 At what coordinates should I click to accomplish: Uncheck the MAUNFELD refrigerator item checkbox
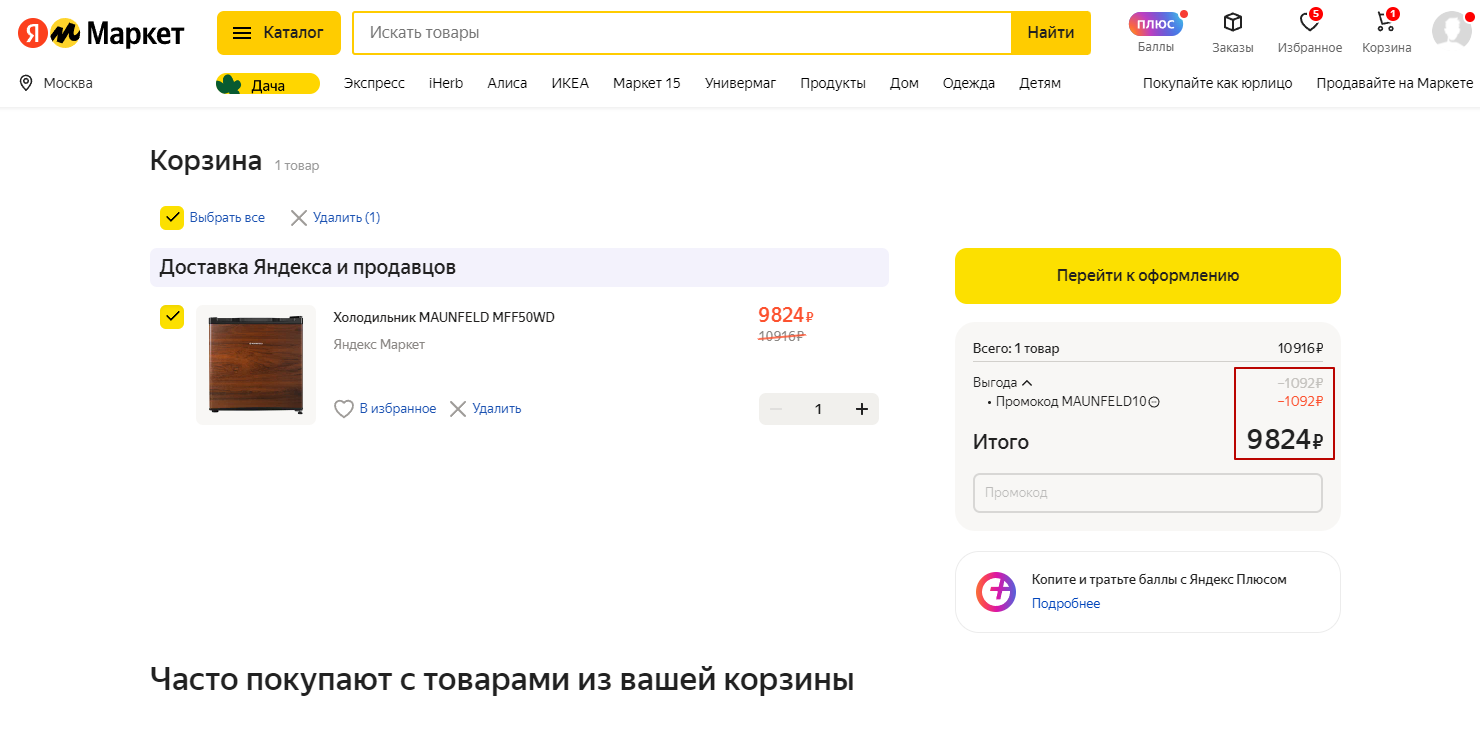(x=172, y=317)
